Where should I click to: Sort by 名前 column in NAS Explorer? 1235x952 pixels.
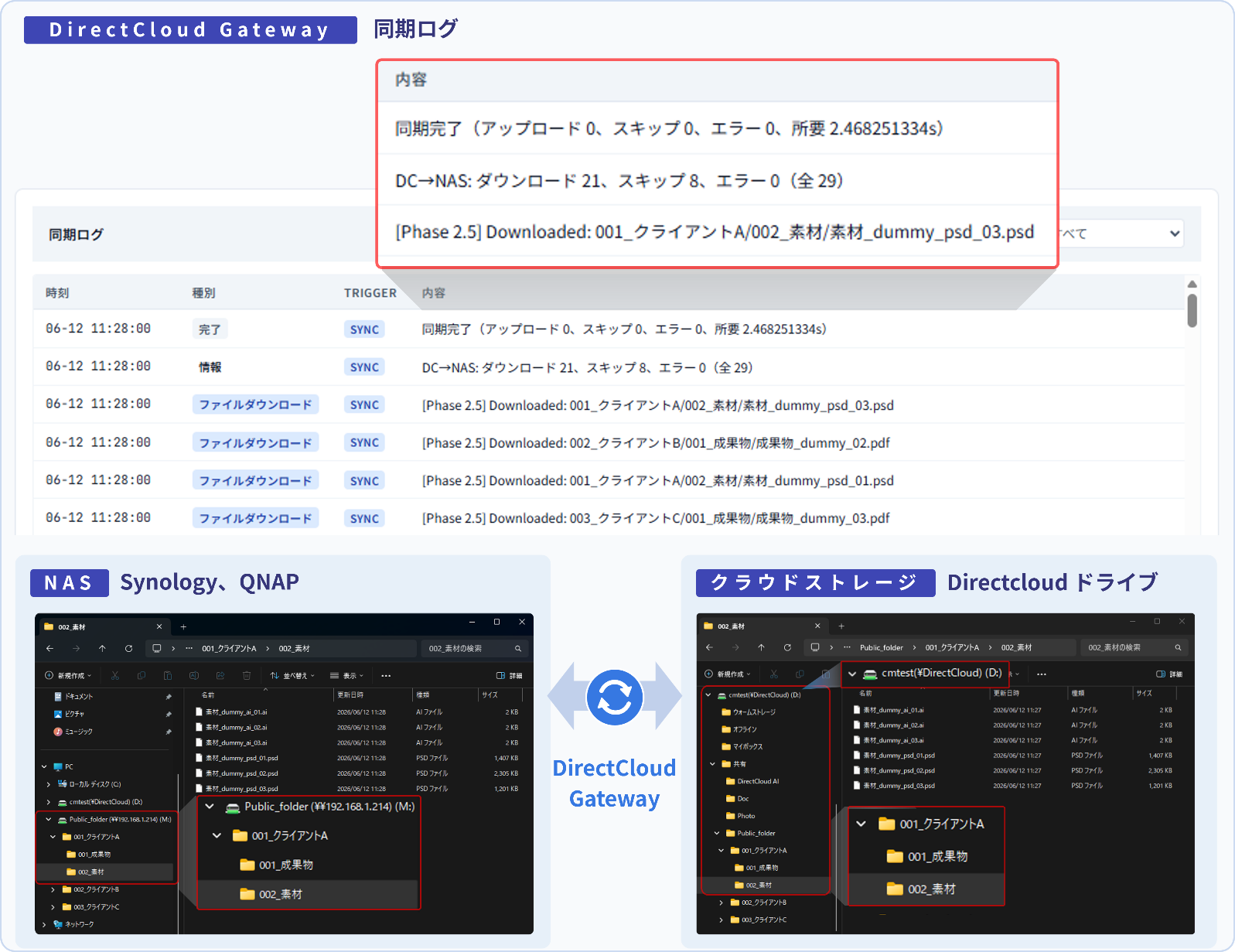pos(208,695)
